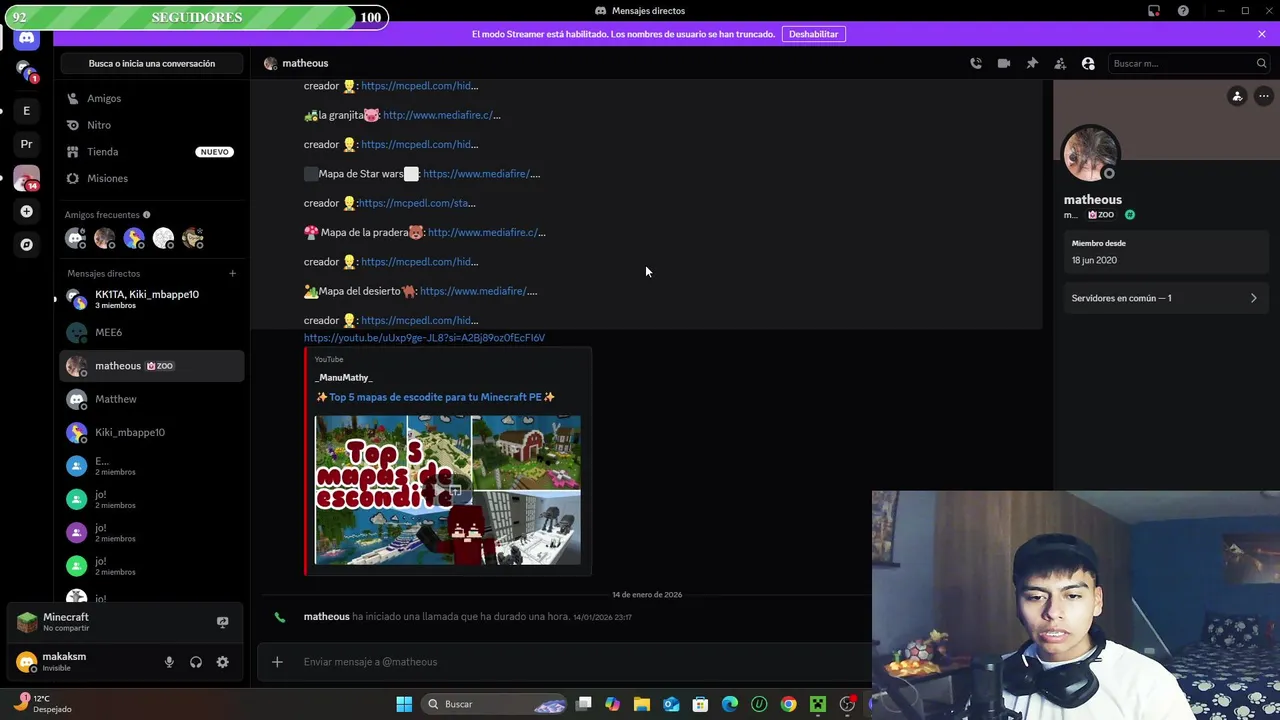Start a voice call with matheous
Screen dimensions: 1280x720
(976, 63)
